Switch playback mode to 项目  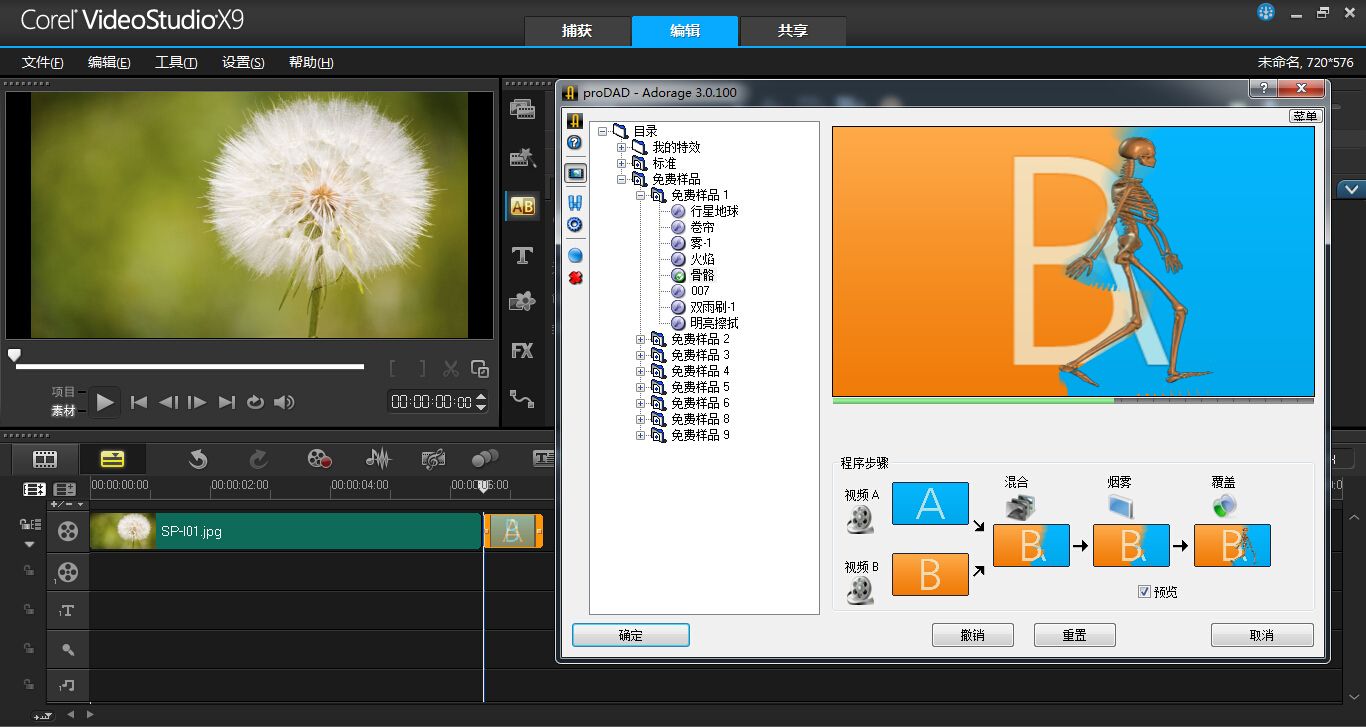click(64, 392)
